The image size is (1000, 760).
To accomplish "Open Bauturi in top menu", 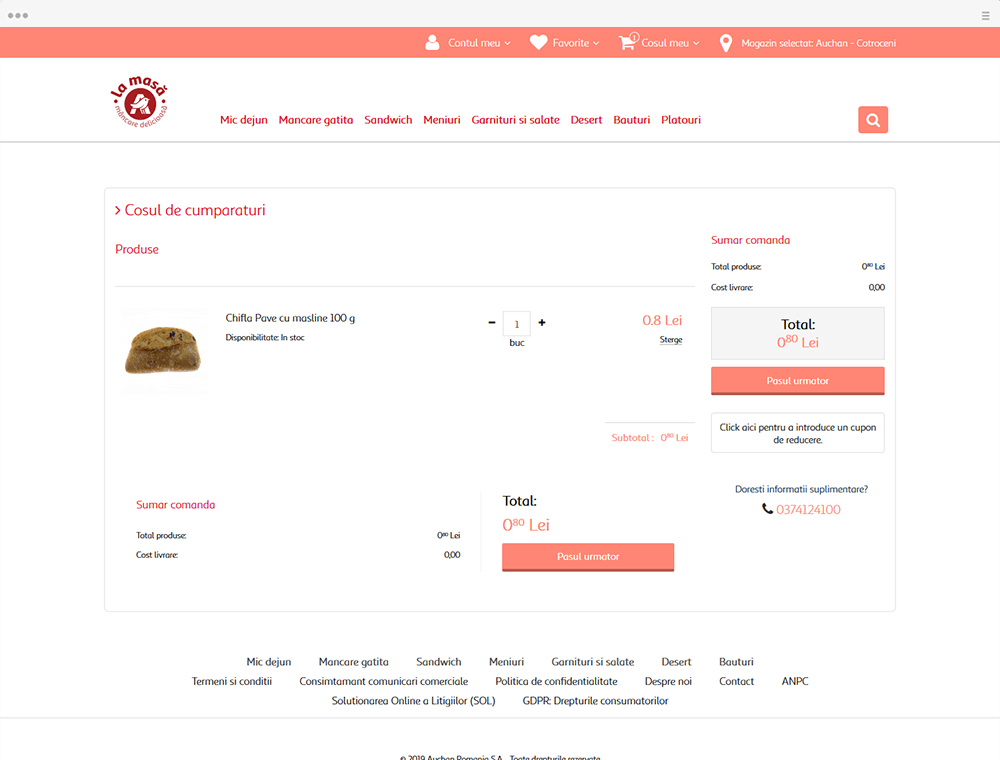I will tap(632, 120).
